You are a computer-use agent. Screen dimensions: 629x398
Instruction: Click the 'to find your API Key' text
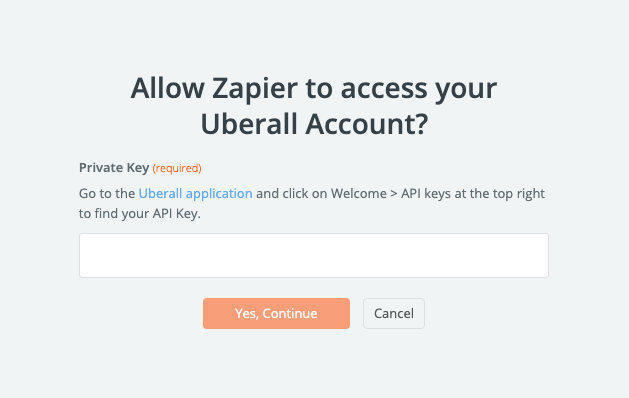point(140,213)
